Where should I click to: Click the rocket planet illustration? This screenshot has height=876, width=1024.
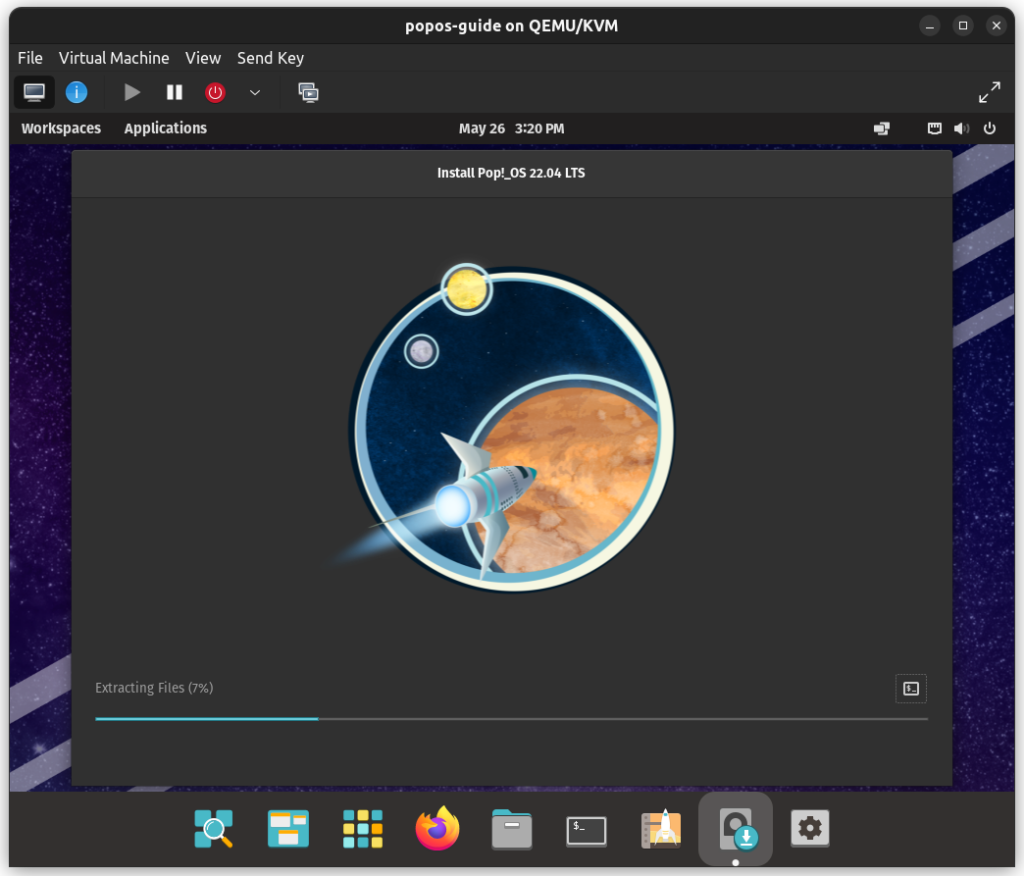(511, 428)
